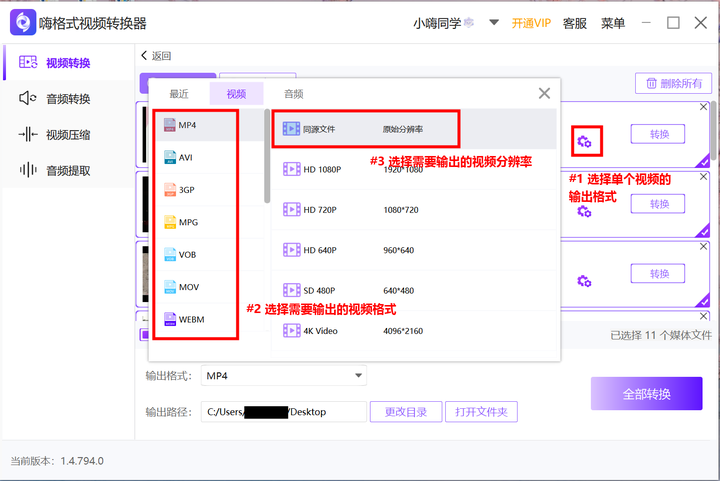The height and width of the screenshot is (481, 720).
Task: Switch to the 音频 tab
Action: pyautogui.click(x=294, y=94)
